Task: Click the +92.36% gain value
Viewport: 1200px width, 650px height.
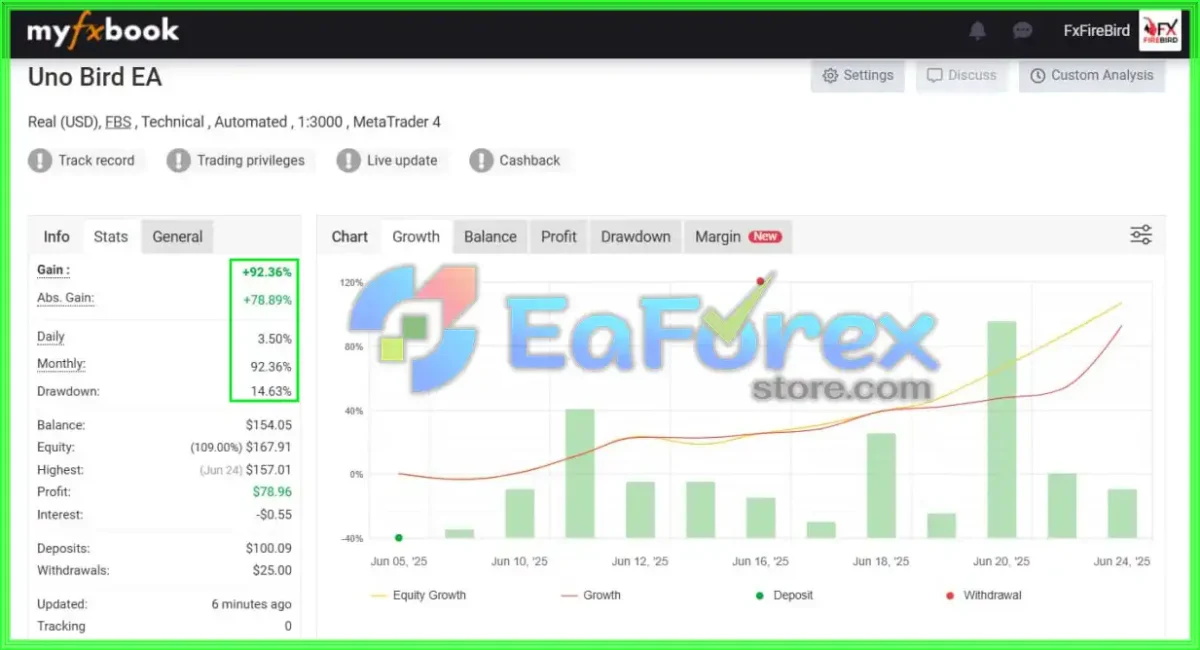Action: point(267,272)
